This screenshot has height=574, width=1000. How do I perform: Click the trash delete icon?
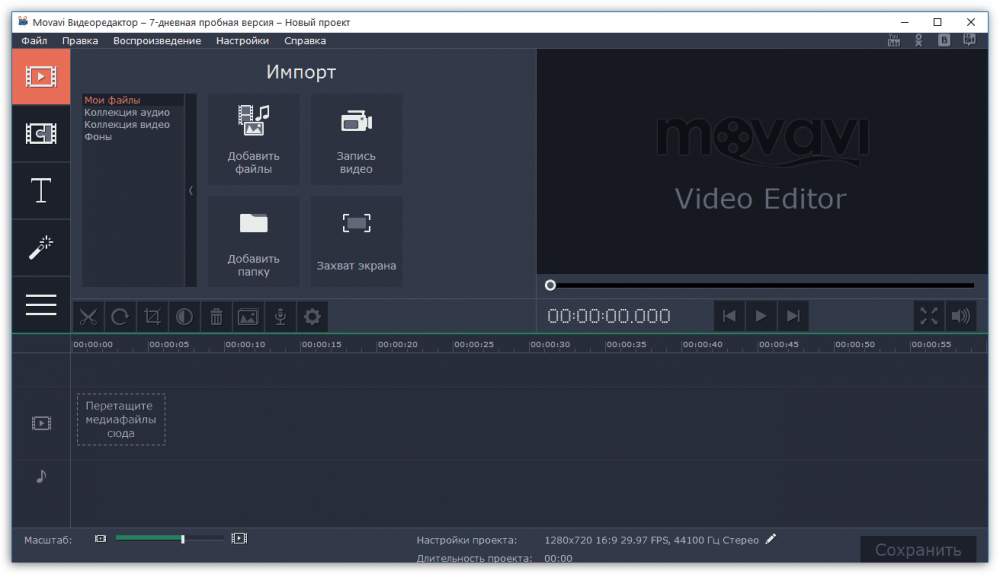pyautogui.click(x=216, y=317)
